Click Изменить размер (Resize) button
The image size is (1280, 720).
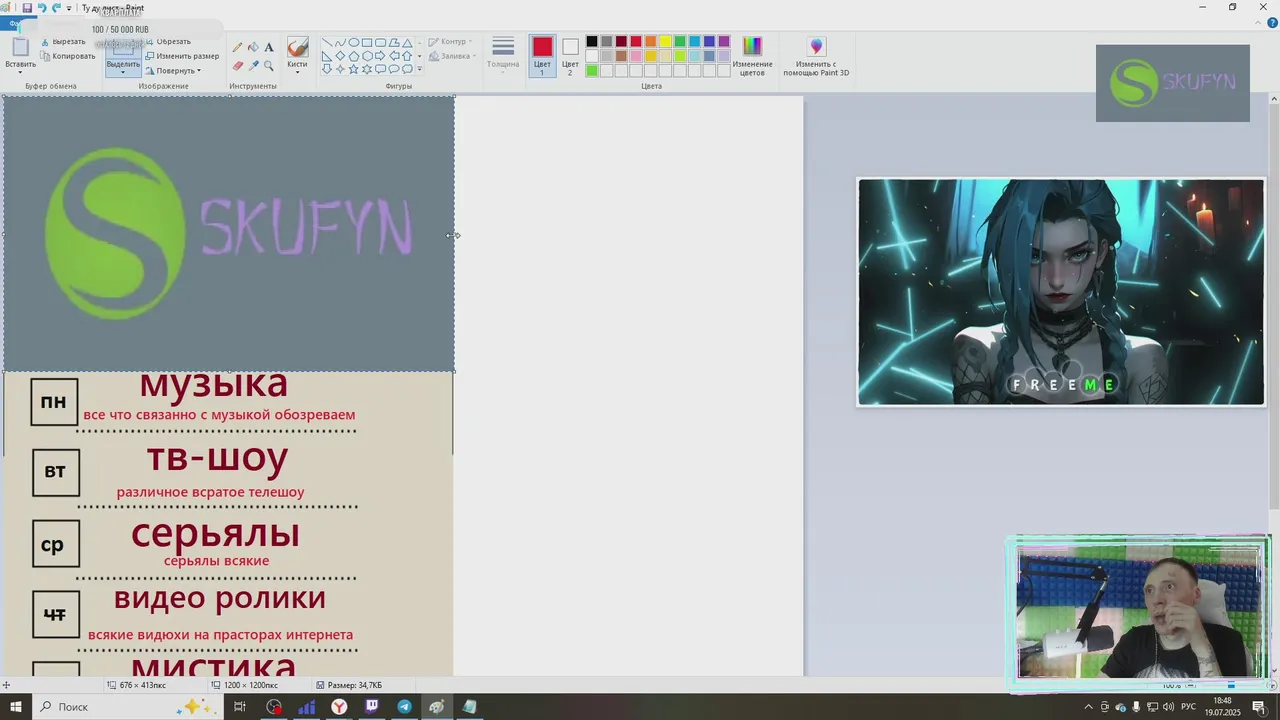point(182,56)
